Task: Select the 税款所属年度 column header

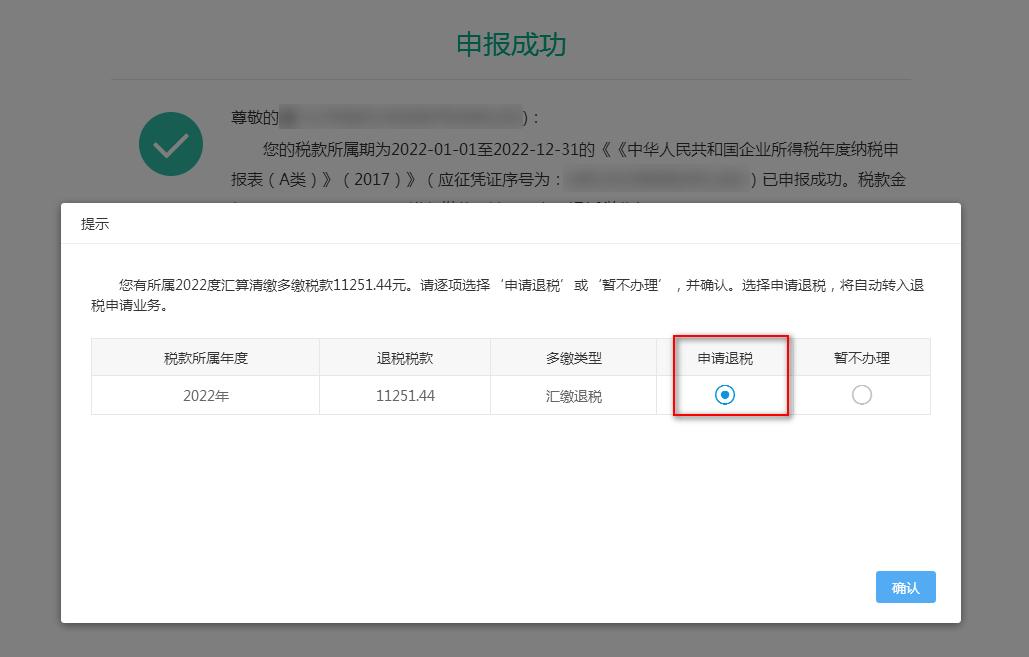Action: point(204,357)
